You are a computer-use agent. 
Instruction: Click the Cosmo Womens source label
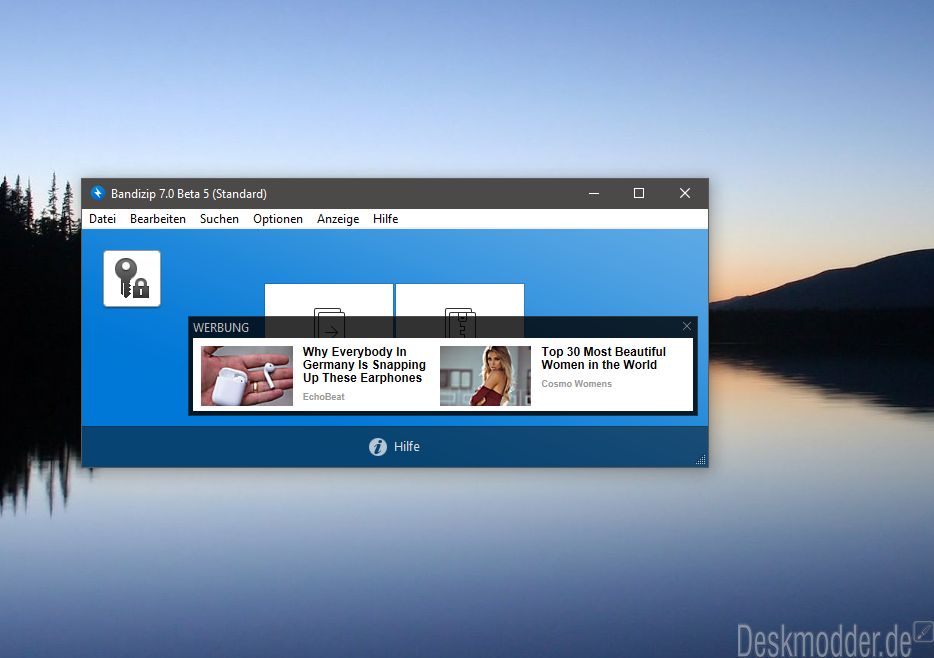click(x=576, y=383)
